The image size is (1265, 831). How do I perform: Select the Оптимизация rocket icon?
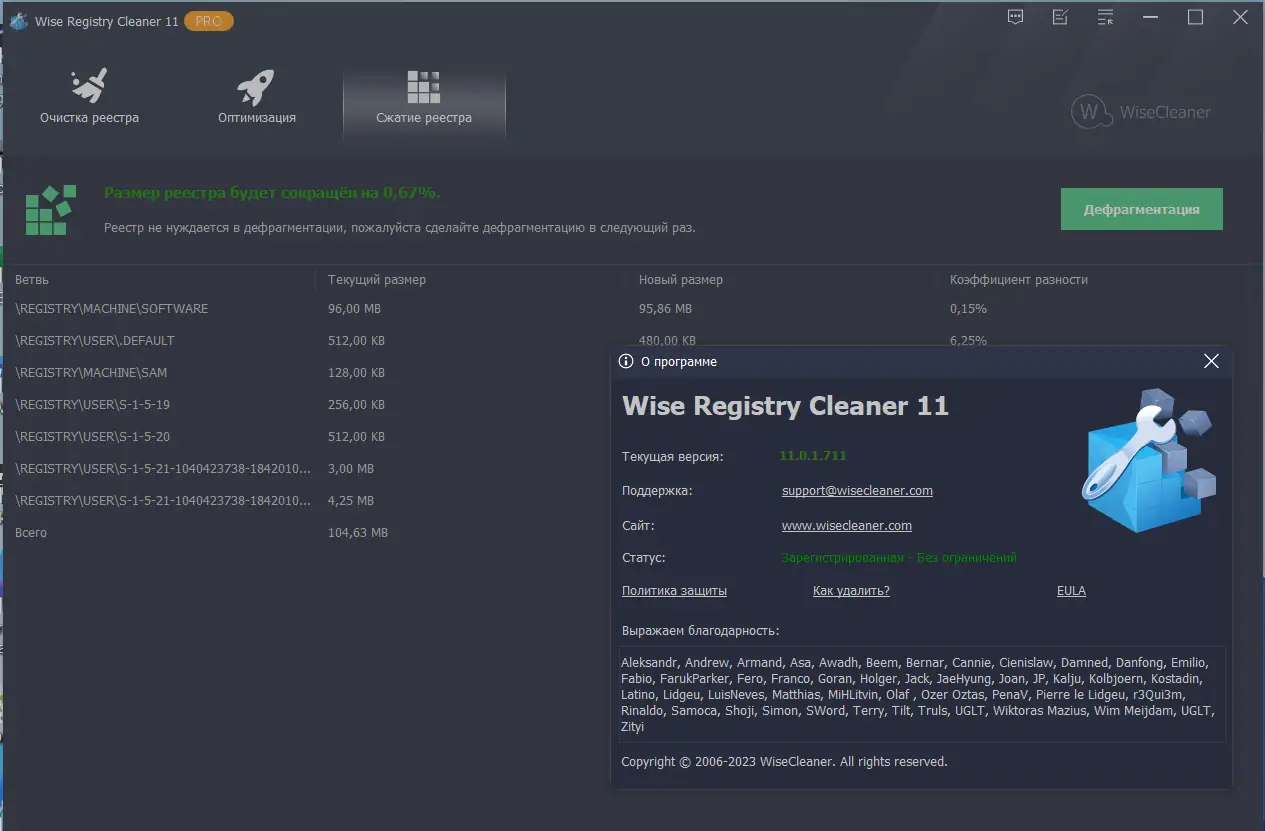click(x=258, y=88)
